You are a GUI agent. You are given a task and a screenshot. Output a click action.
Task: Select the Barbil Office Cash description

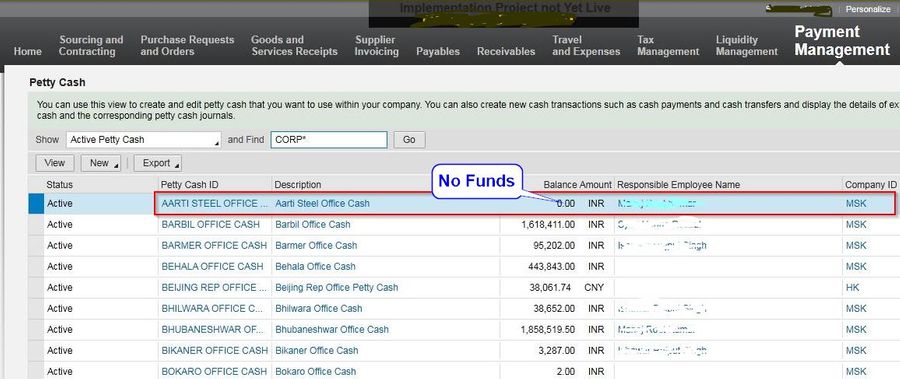point(312,225)
